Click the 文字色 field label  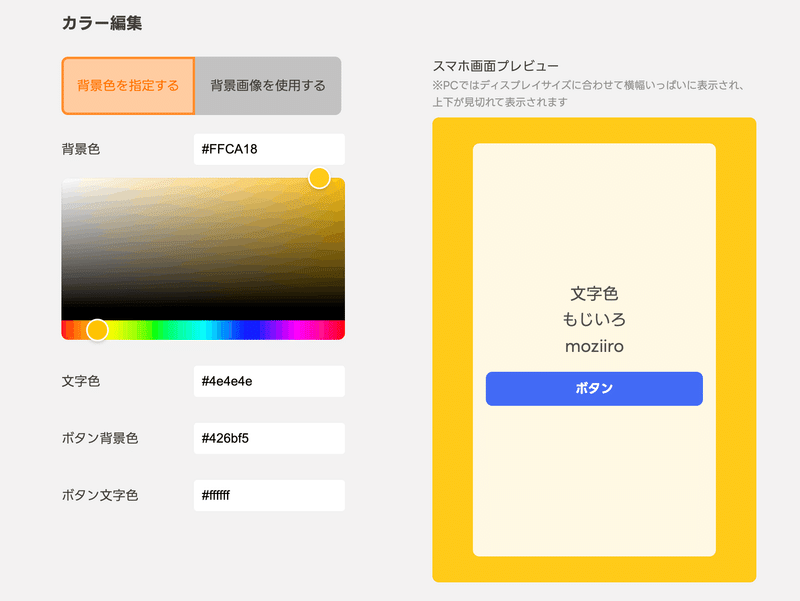81,381
